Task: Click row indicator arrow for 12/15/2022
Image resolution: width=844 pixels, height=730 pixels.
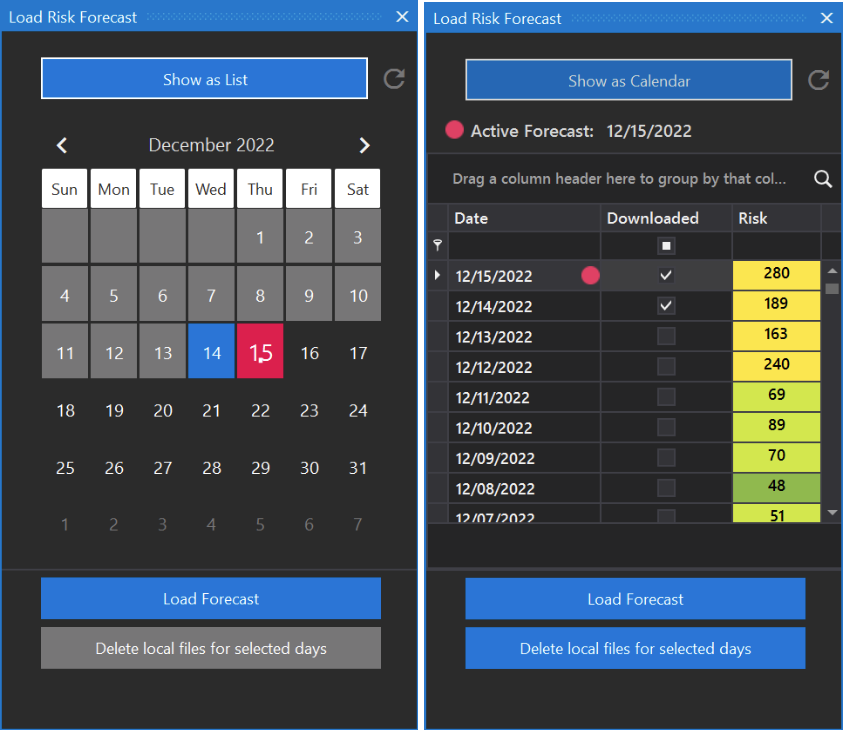Action: [437, 275]
